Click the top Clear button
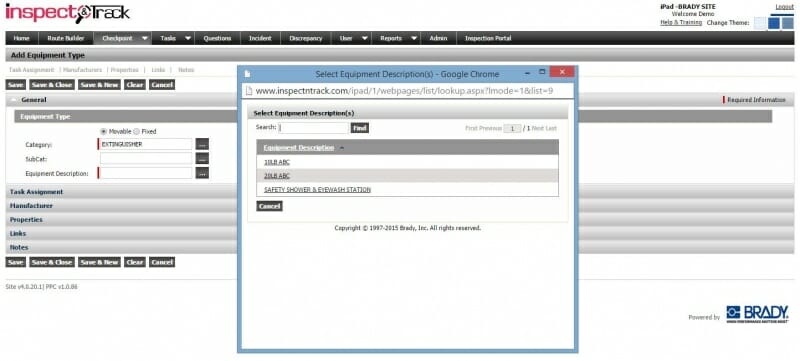This screenshot has height=361, width=800. click(x=135, y=85)
